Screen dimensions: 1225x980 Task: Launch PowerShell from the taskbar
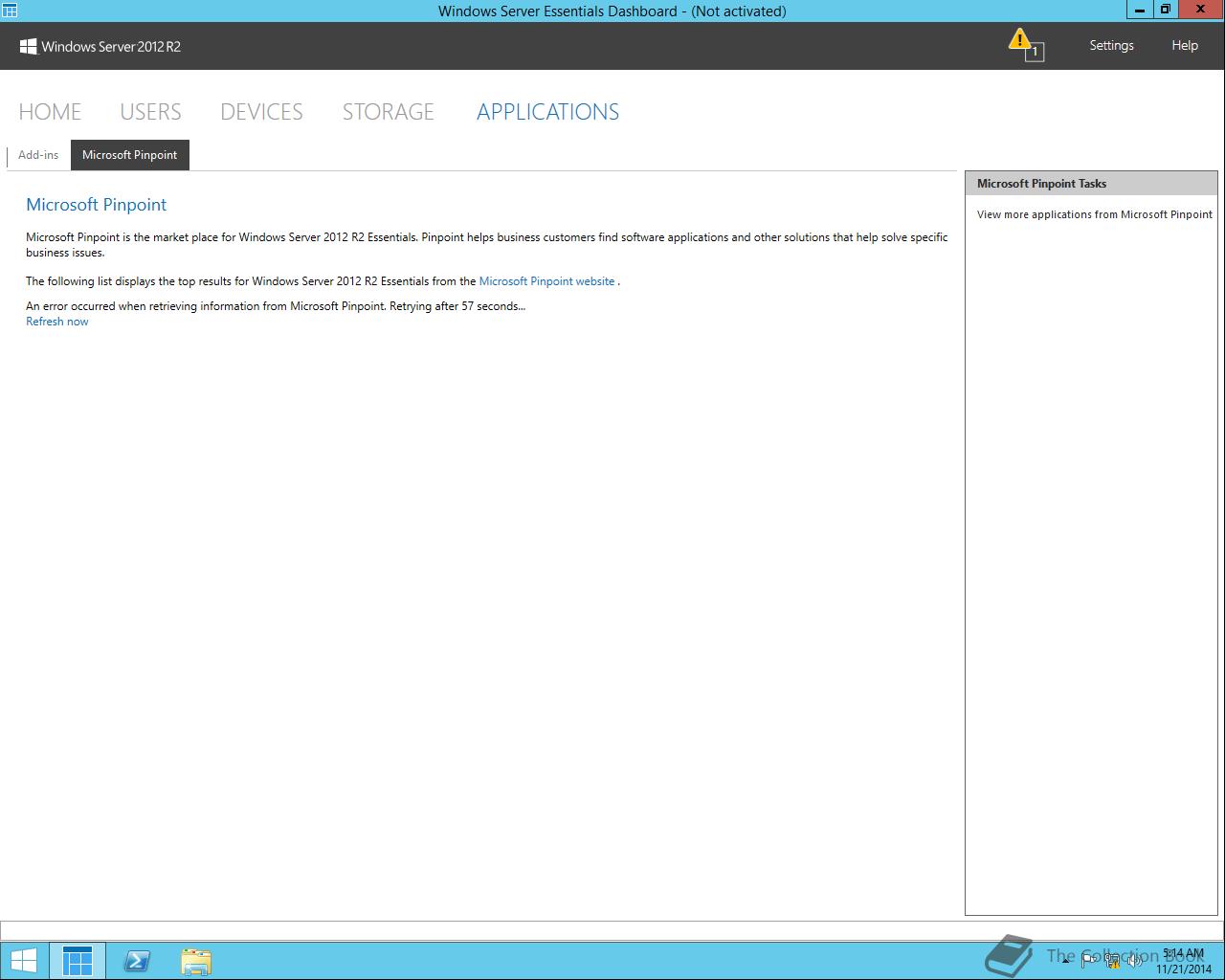[x=137, y=960]
